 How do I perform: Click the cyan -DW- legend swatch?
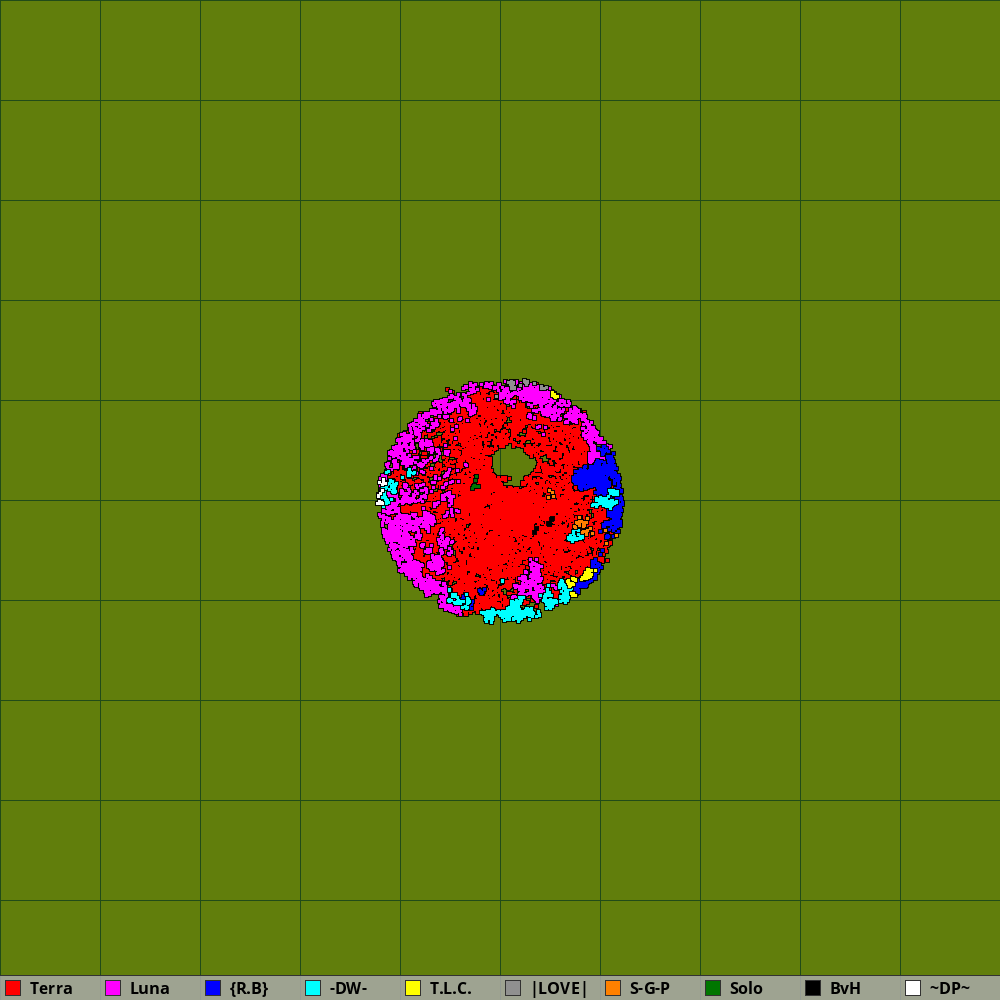(x=313, y=988)
